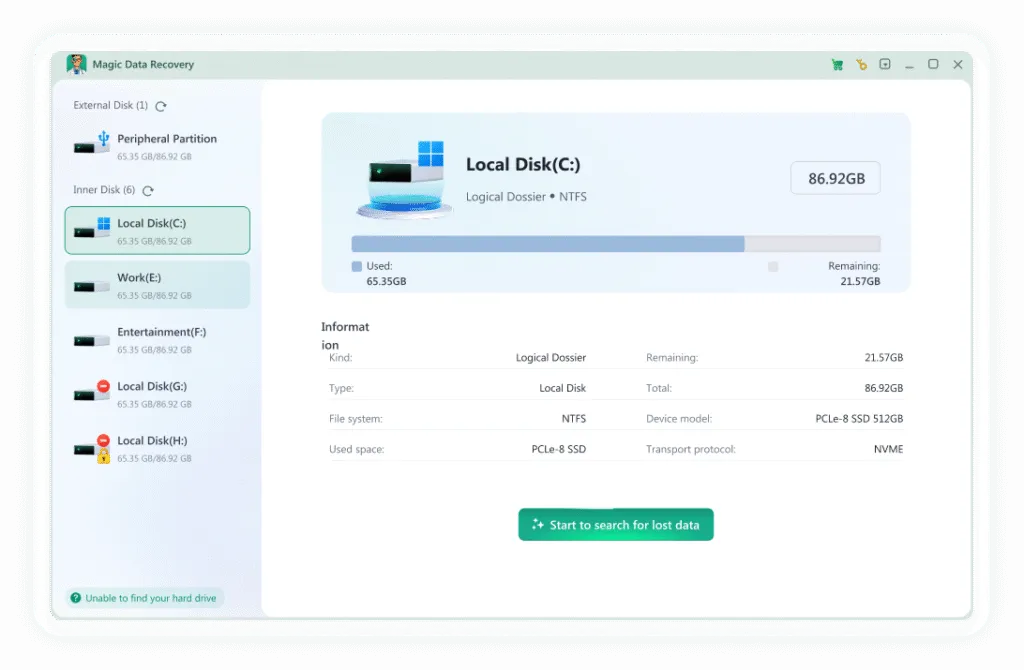
Task: Click the USB drive icon of Peripheral Partition
Action: click(x=91, y=143)
